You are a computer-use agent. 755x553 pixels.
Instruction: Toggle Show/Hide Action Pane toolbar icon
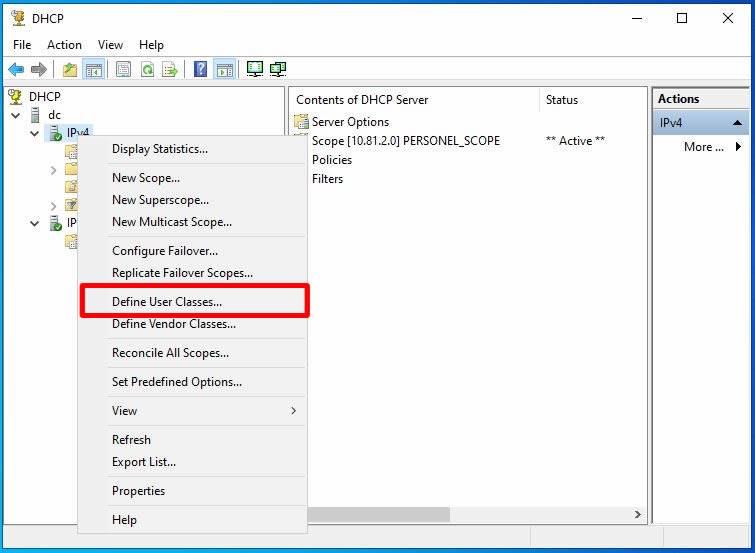coord(224,70)
